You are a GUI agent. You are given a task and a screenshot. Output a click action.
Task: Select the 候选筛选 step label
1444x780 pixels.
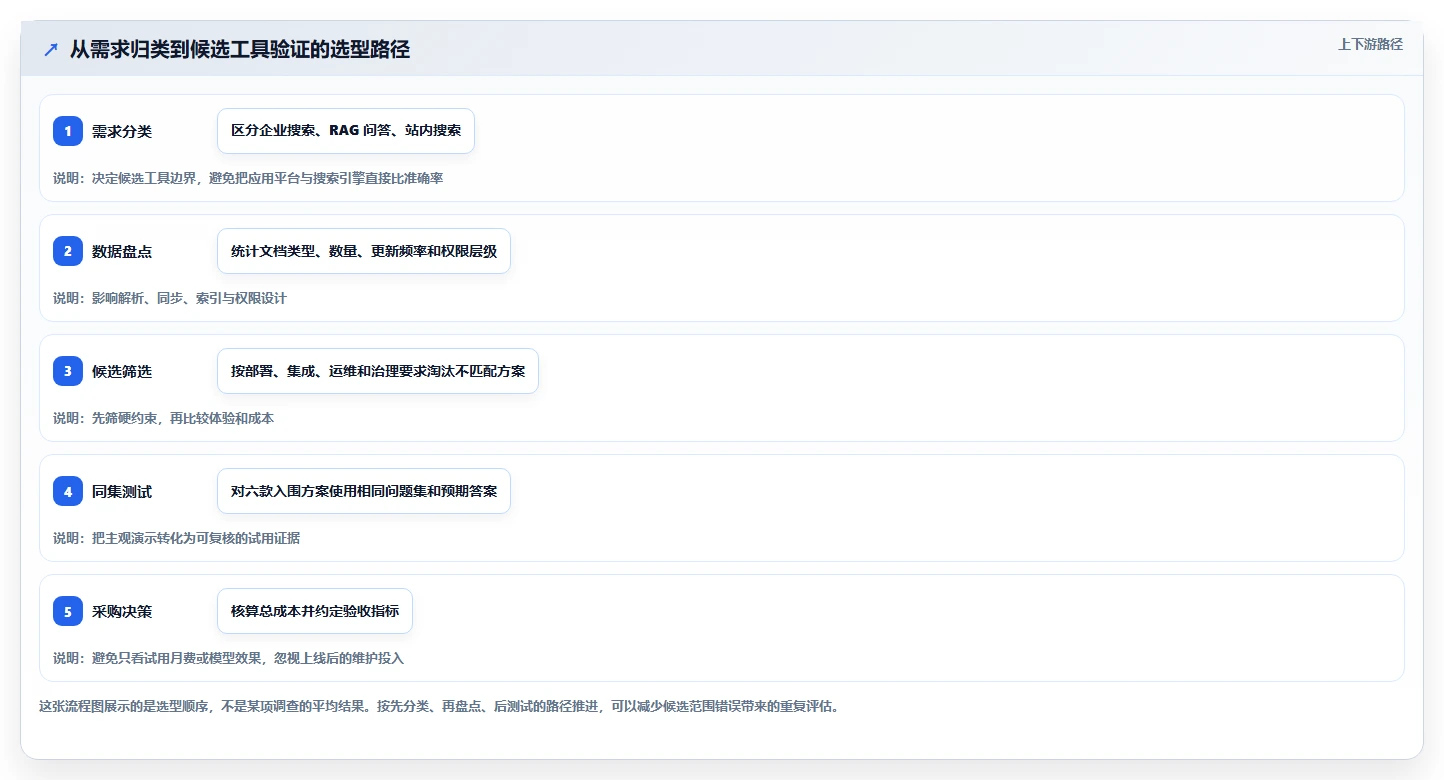pos(122,371)
